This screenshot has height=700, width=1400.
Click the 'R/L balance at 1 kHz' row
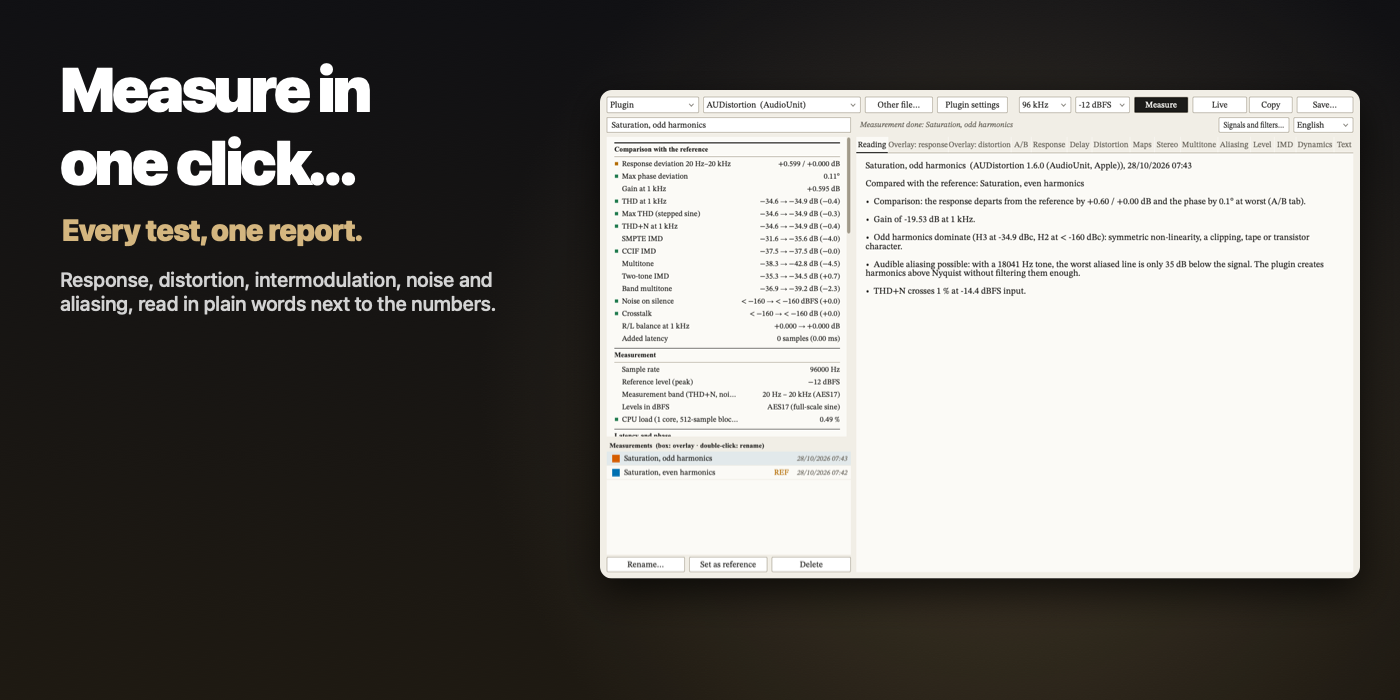pyautogui.click(x=727, y=326)
